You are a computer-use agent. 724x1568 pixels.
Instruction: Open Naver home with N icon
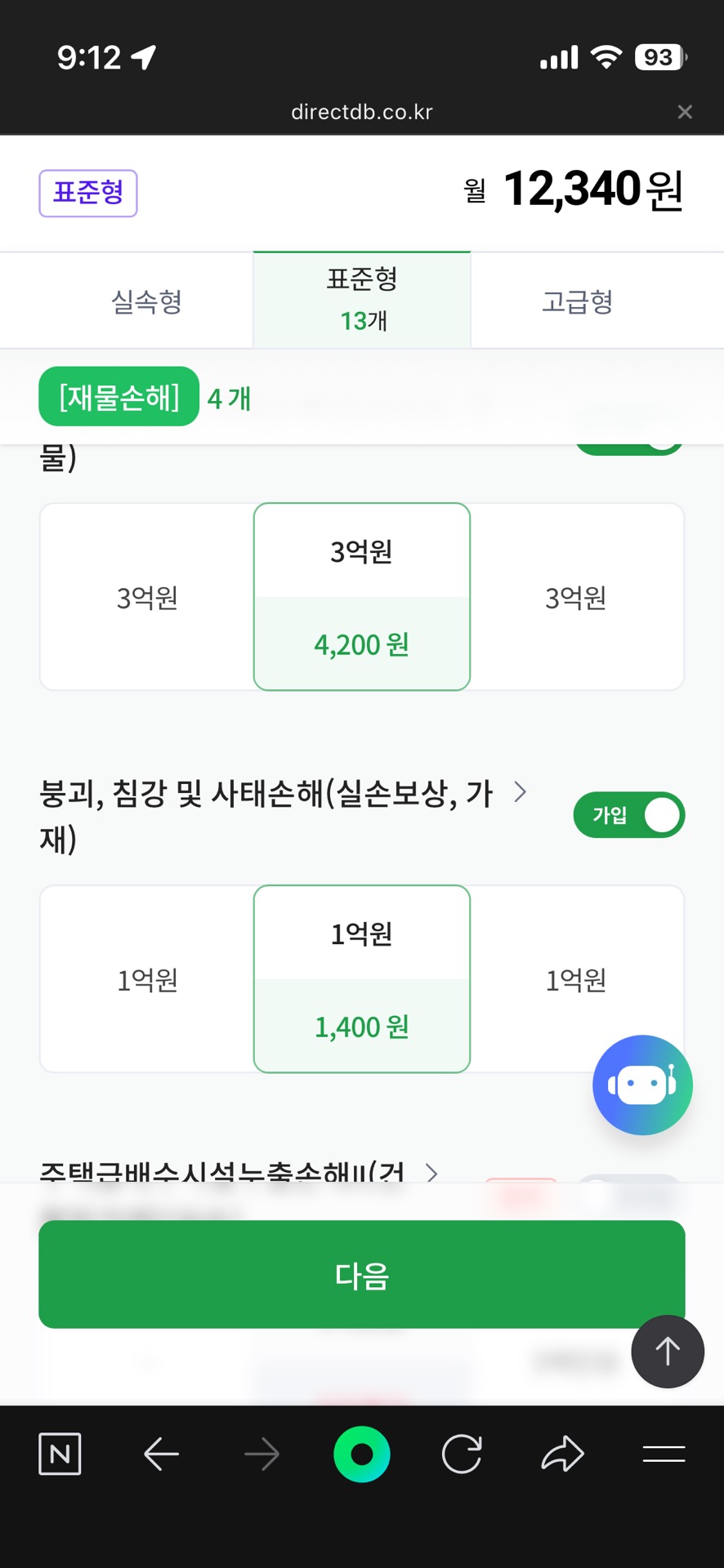click(60, 1454)
